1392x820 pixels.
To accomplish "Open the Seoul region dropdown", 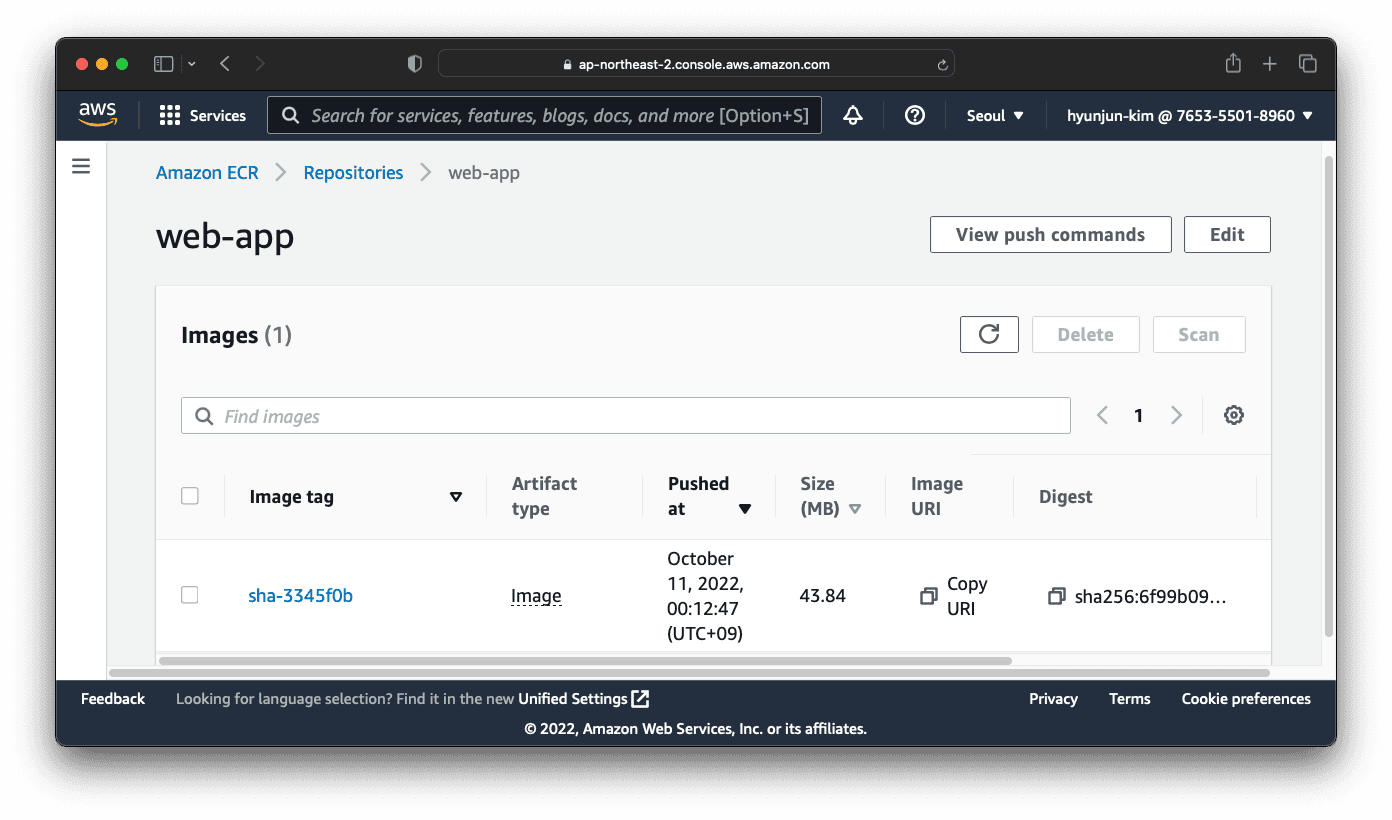I will tap(993, 115).
